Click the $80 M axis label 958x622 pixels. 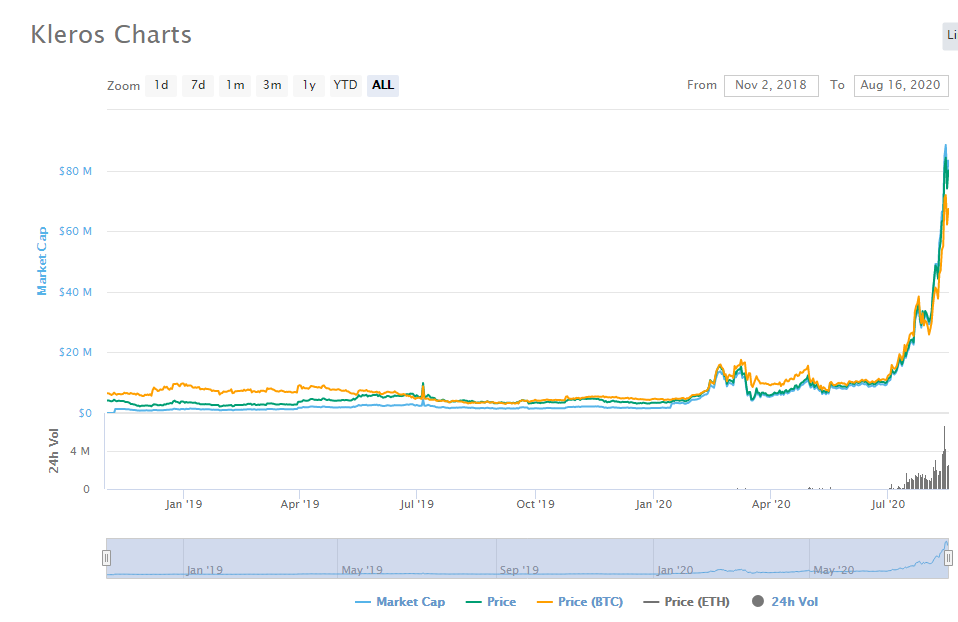pos(75,171)
